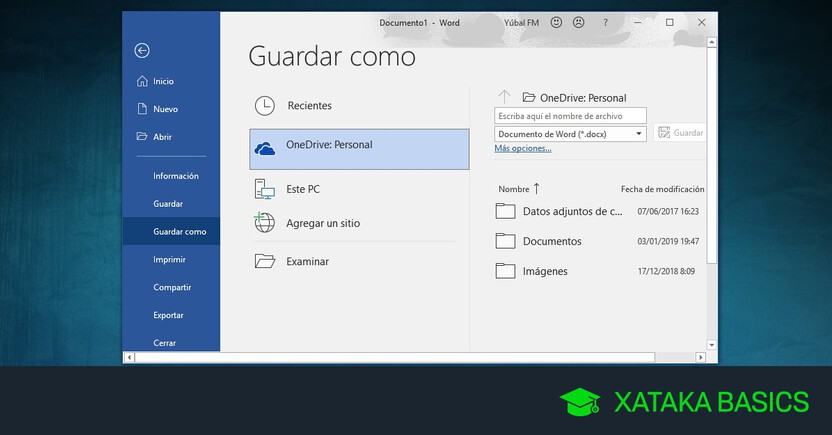
Task: Open the Documentos folder
Action: [551, 241]
